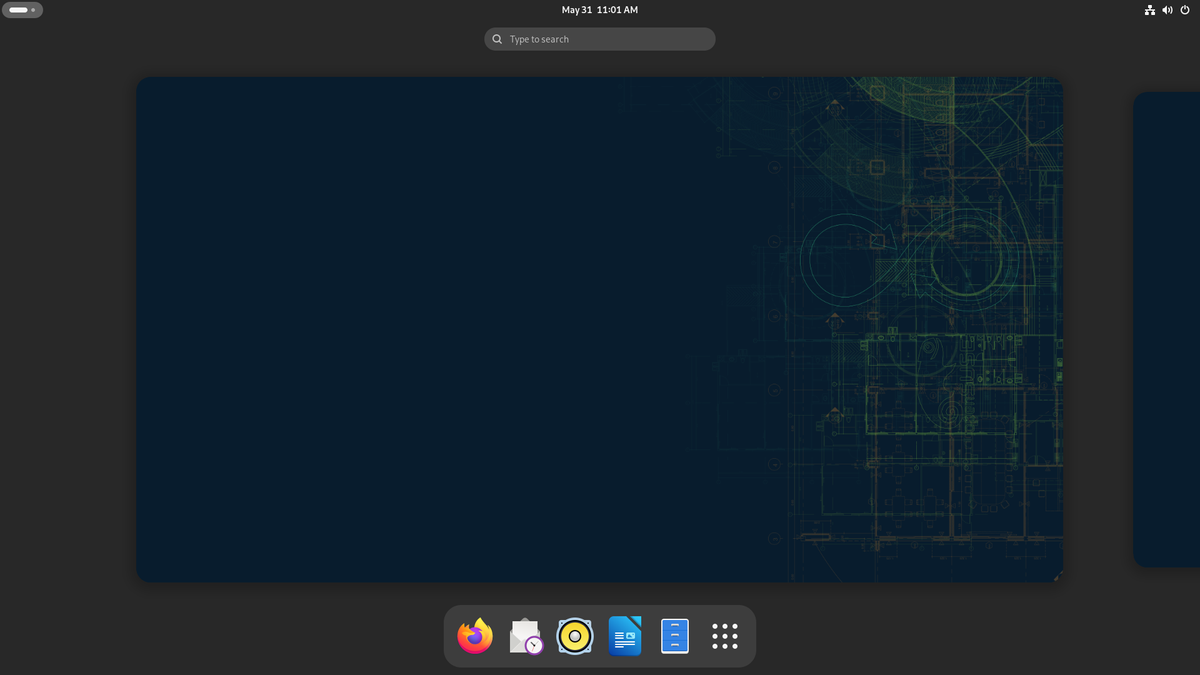
Task: Expand the quick settings from the power icon
Action: 1184,10
